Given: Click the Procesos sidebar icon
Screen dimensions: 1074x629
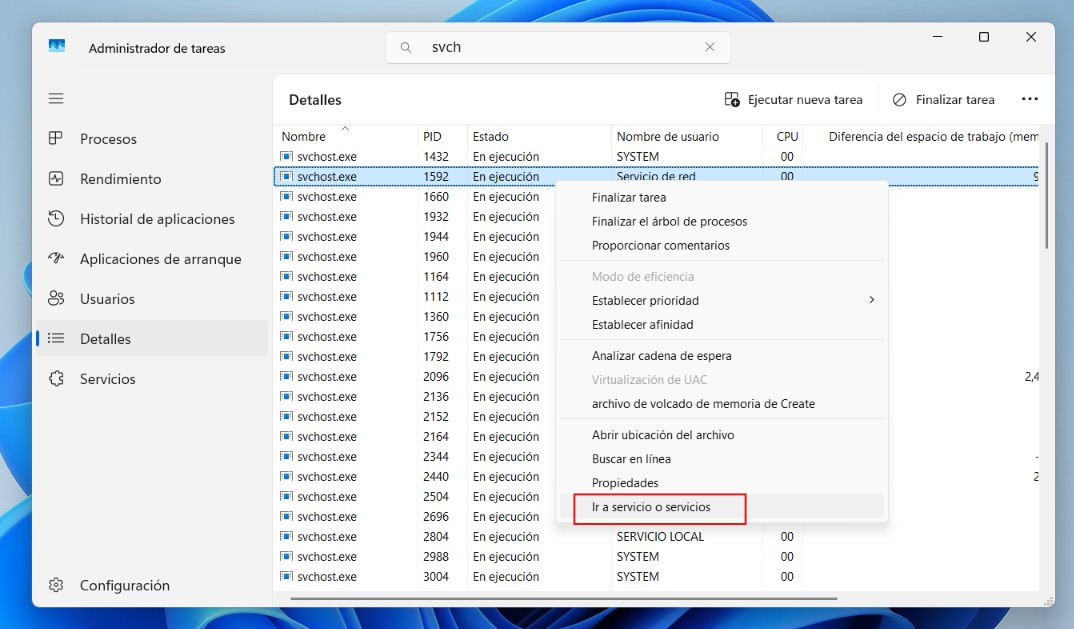Looking at the screenshot, I should click(x=56, y=138).
